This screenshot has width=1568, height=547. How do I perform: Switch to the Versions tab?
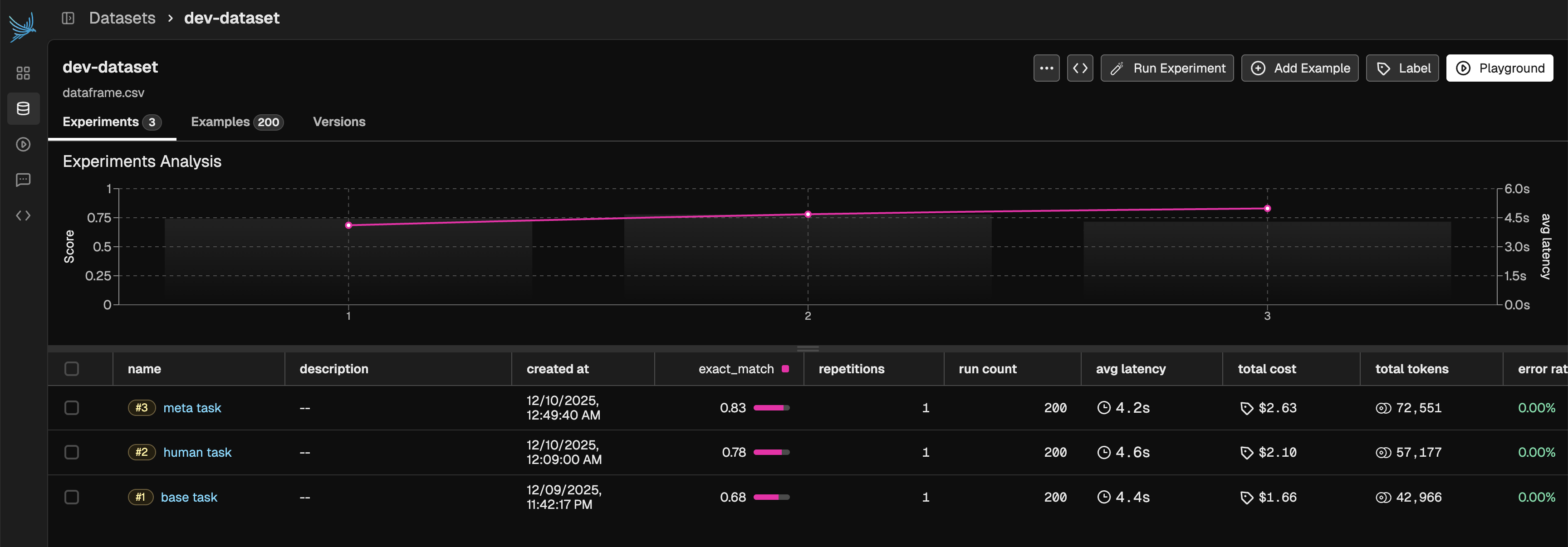coord(339,122)
